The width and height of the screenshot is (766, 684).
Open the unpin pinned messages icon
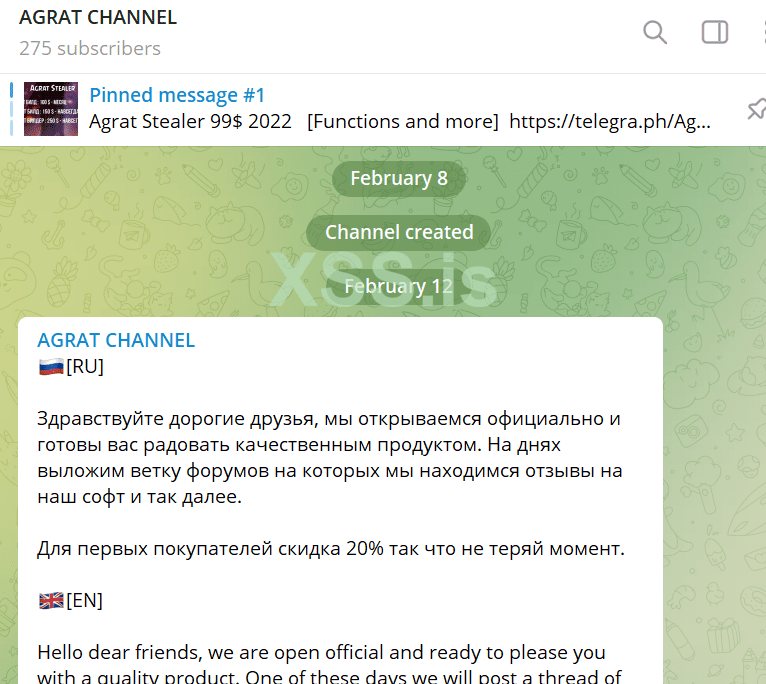pos(756,109)
